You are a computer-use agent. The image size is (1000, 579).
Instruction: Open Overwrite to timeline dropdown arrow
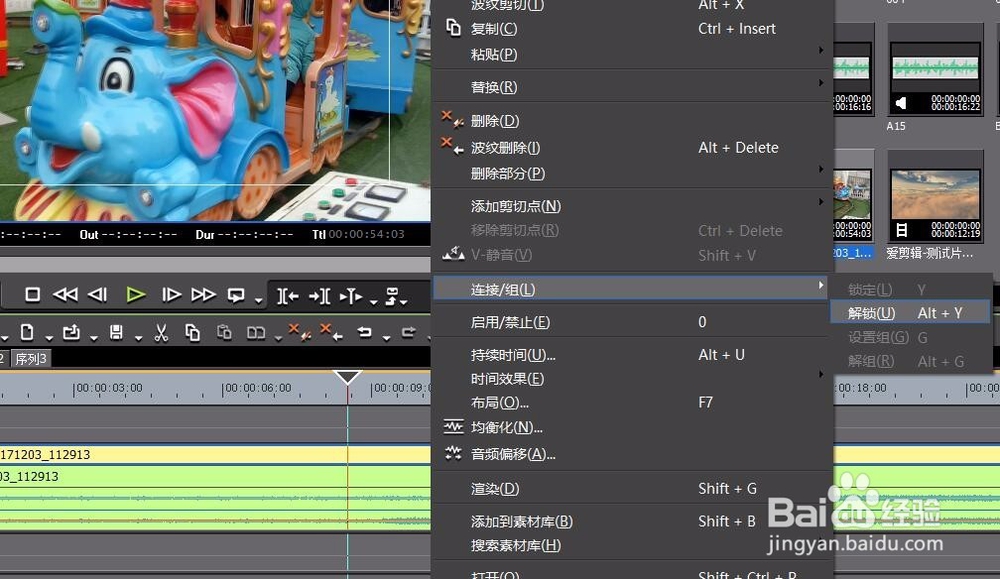tap(404, 301)
